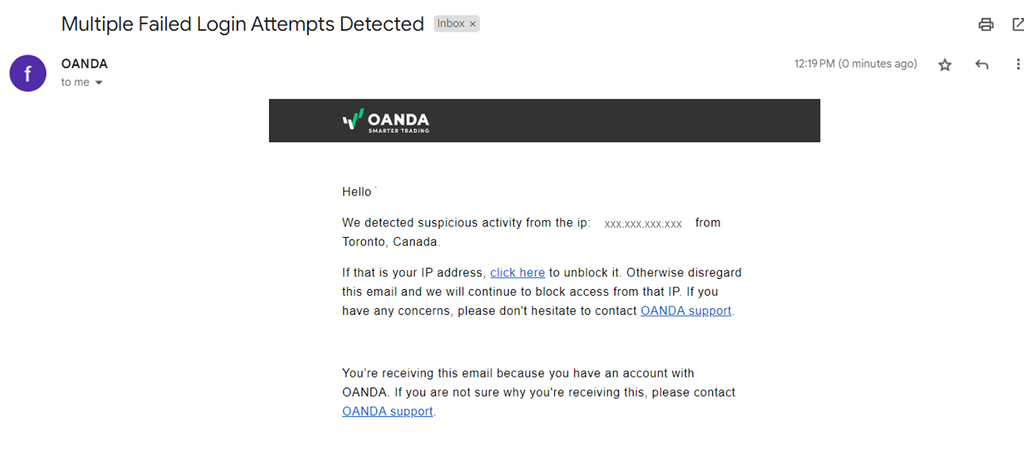Click the 12:19 PM timestamp
1024x463 pixels.
855,64
